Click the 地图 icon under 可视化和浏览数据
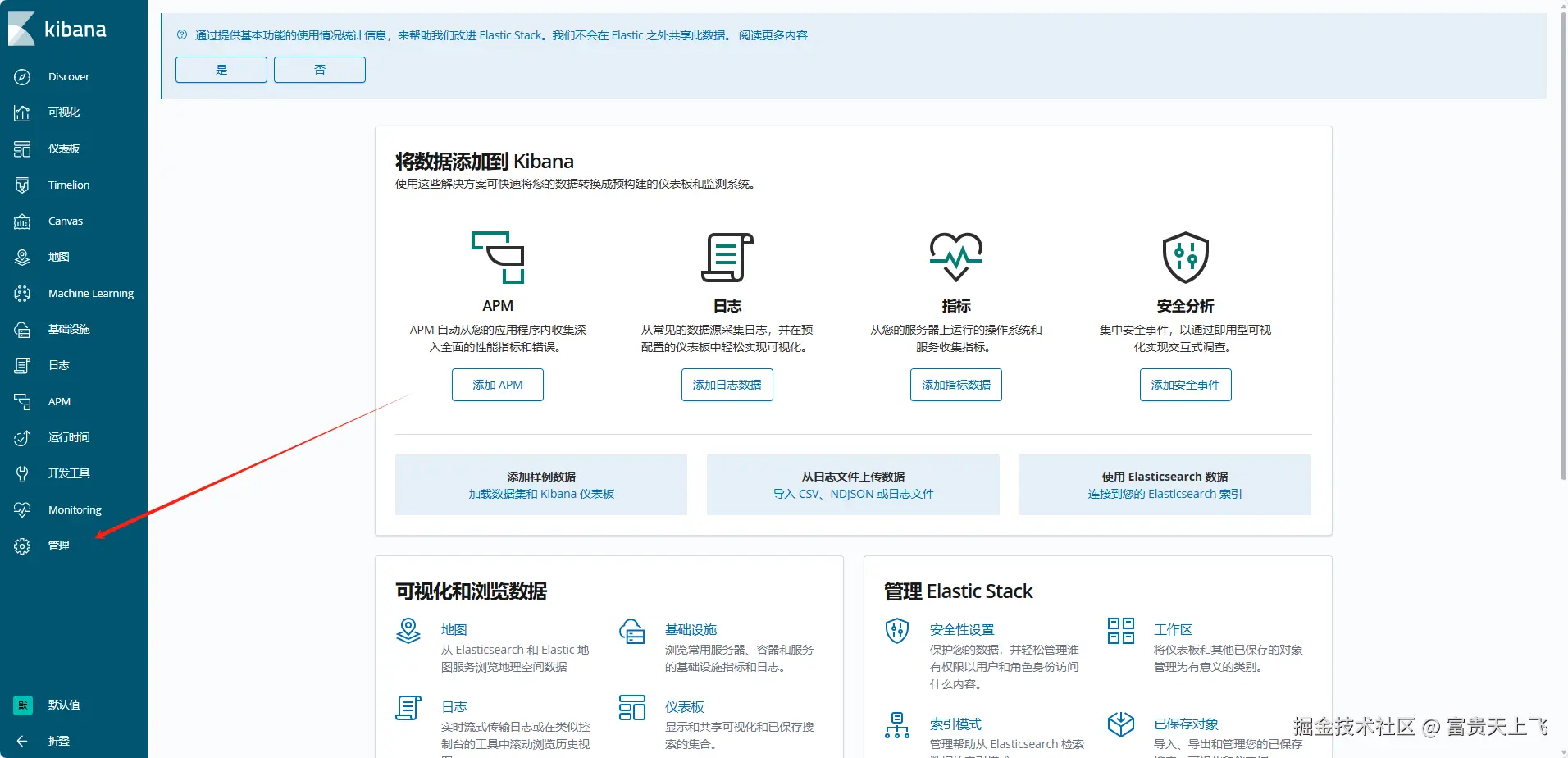 click(408, 631)
